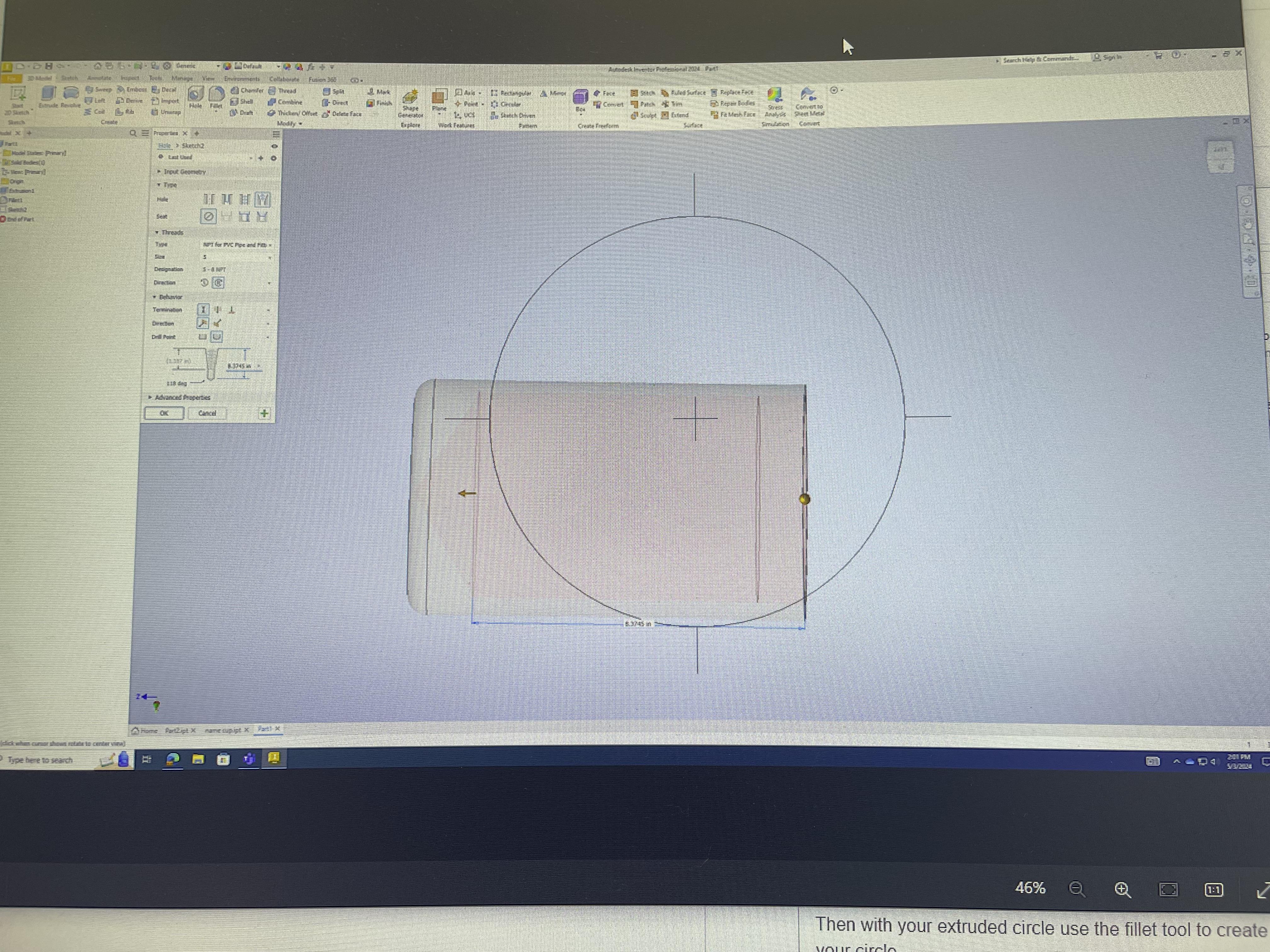Image resolution: width=1270 pixels, height=952 pixels.
Task: Select the Combine tool
Action: click(x=285, y=102)
